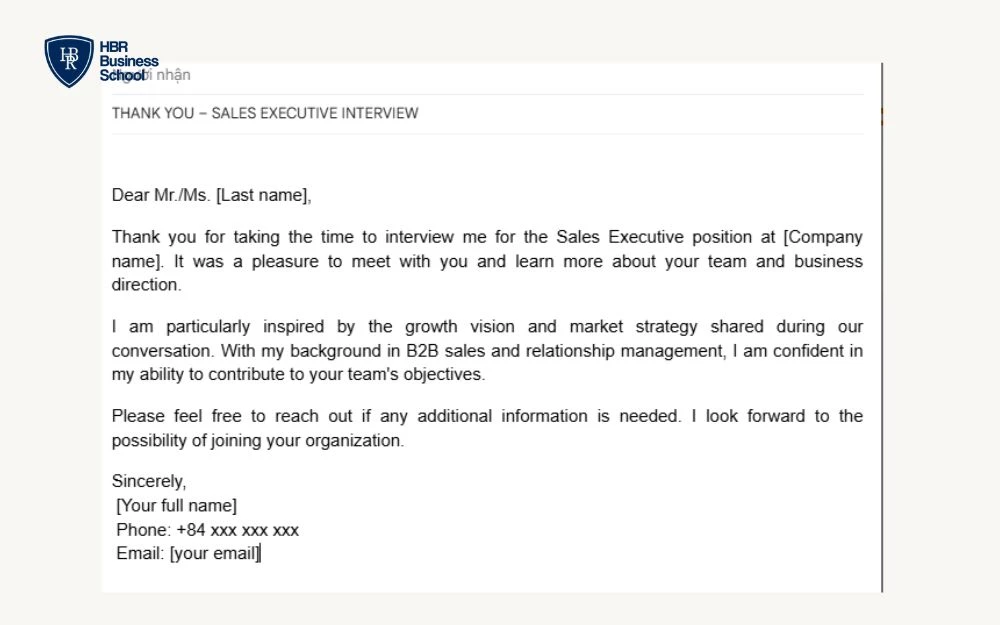The height and width of the screenshot is (625, 1000).
Task: Click the [Company name] placeholder text
Action: pos(487,249)
